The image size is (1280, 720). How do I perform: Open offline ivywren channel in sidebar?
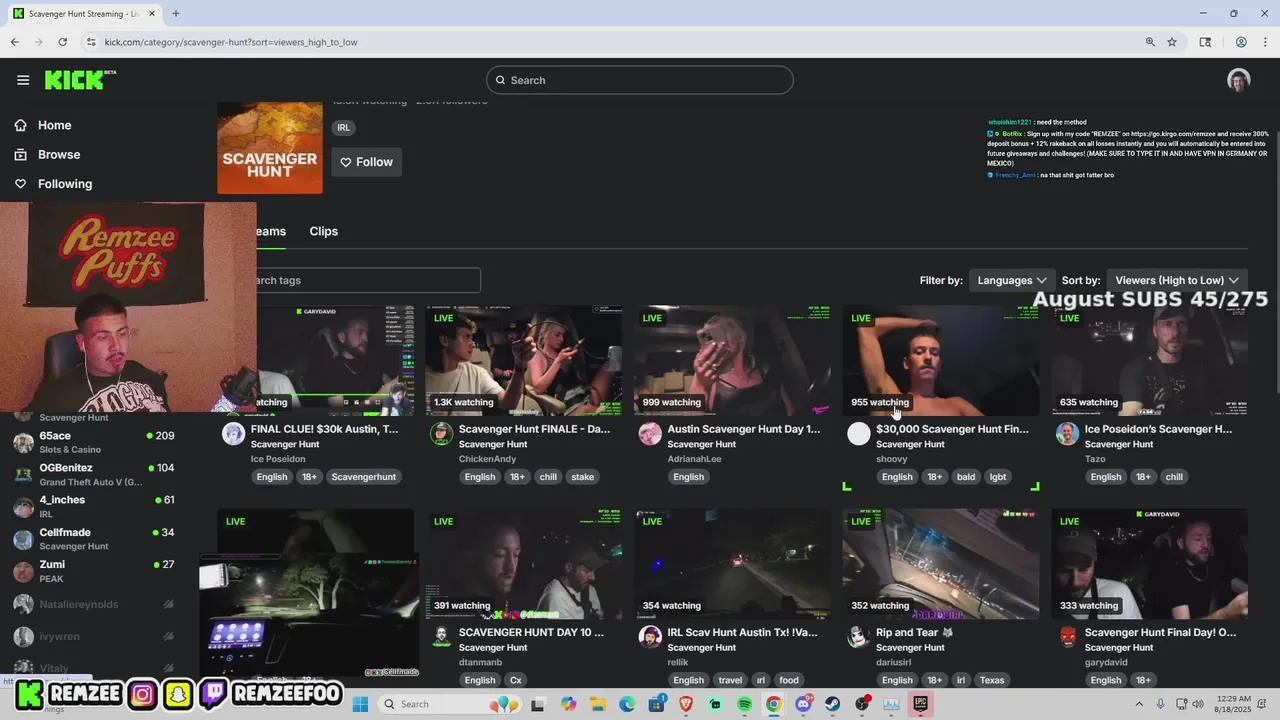95,636
